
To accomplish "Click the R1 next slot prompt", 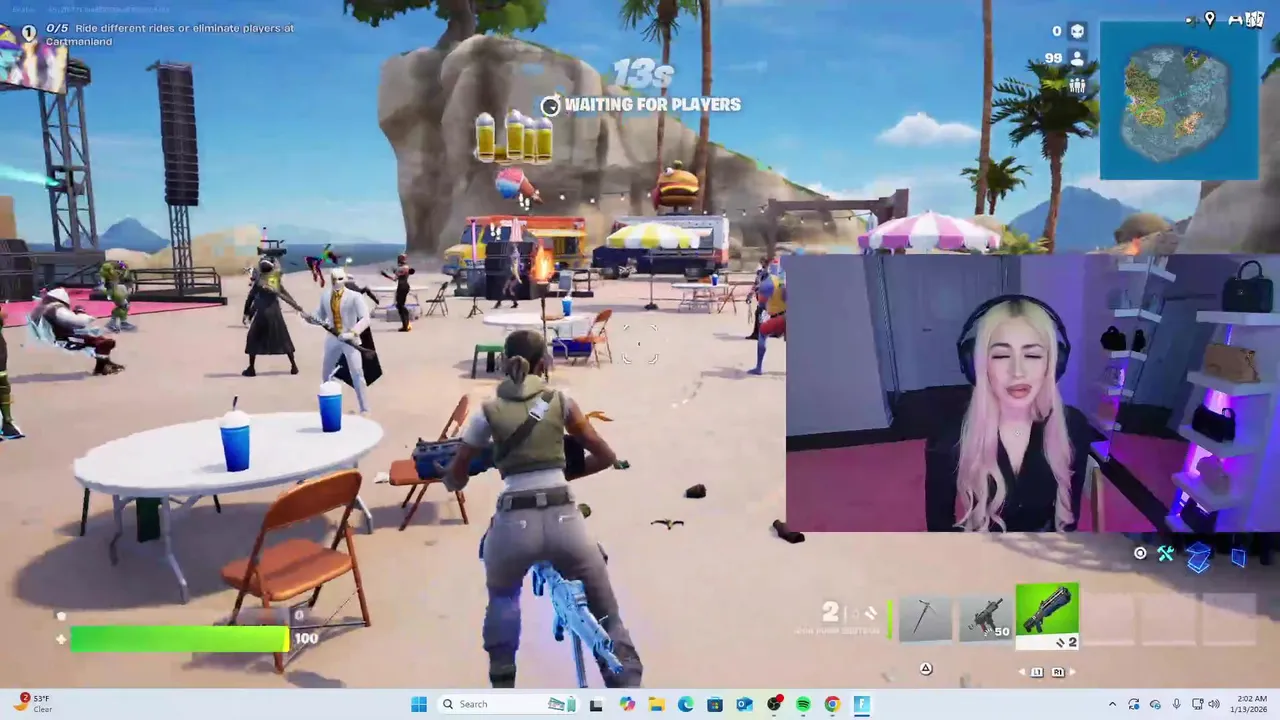I will tap(1058, 672).
